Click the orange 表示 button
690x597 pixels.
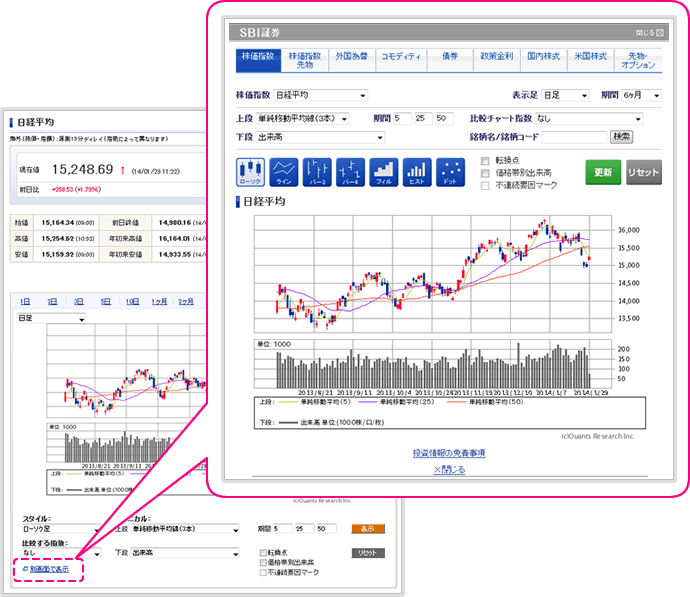coord(368,529)
